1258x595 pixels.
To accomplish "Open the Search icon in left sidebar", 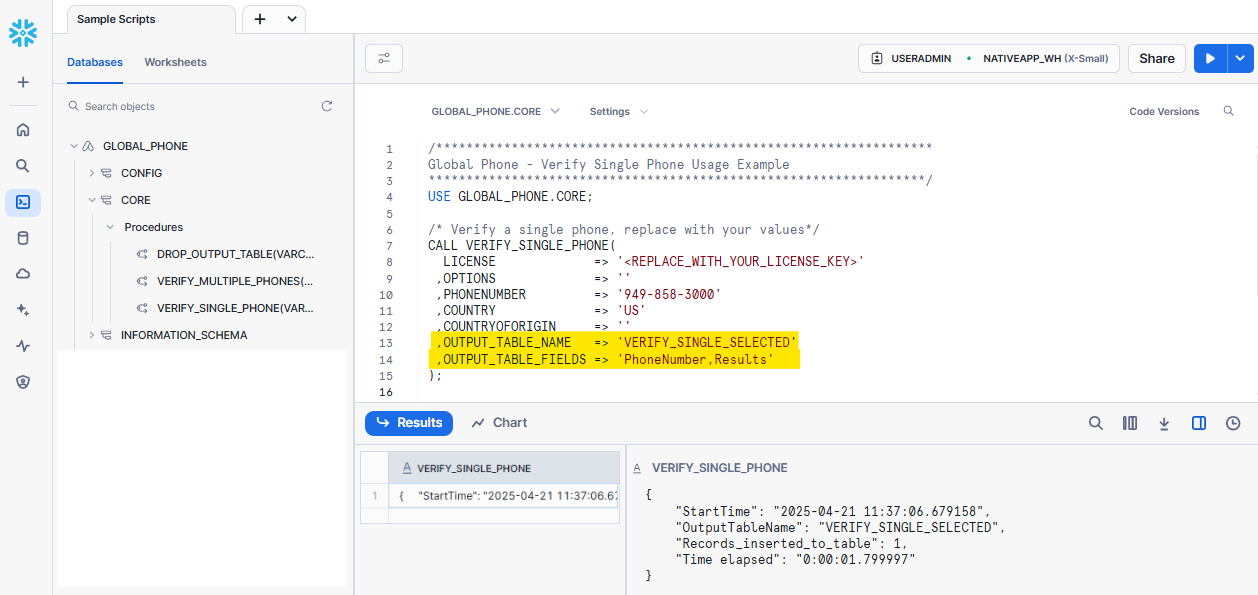I will pos(23,166).
